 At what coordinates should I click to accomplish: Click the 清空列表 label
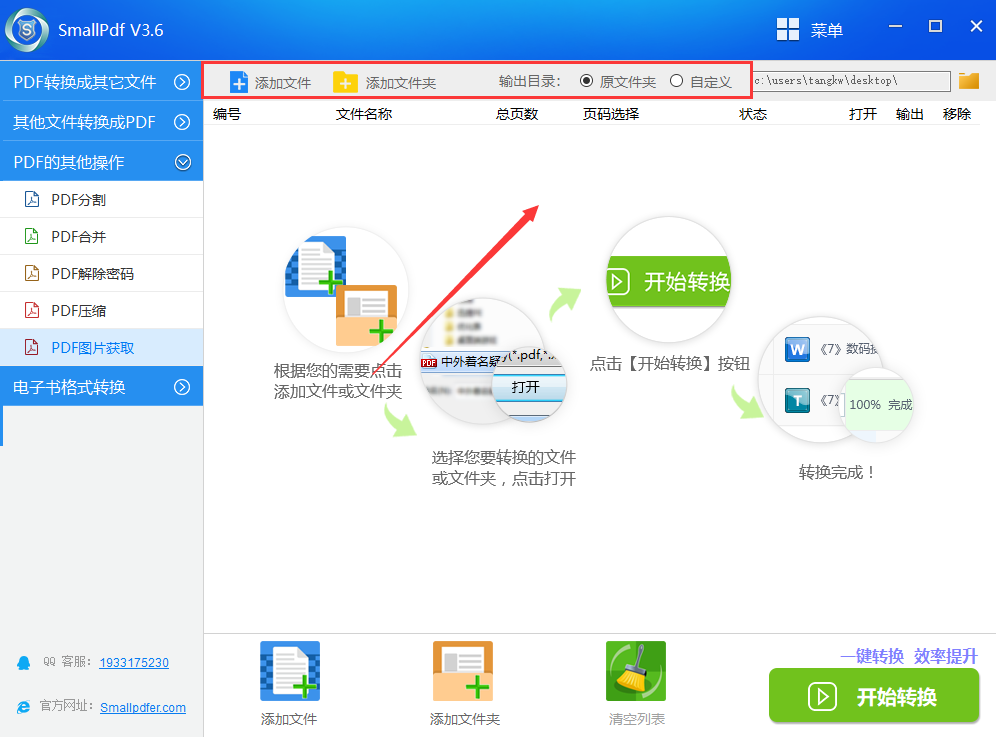point(636,719)
